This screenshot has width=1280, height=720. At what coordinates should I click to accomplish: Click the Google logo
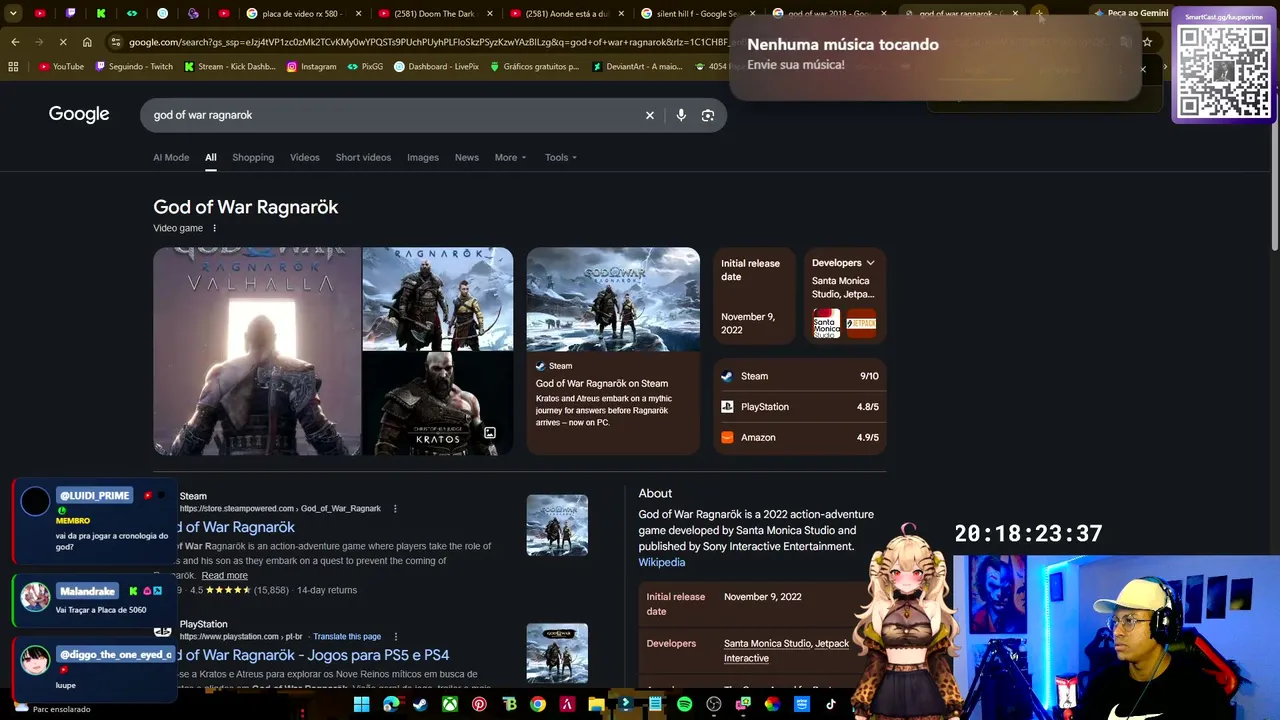[x=79, y=114]
